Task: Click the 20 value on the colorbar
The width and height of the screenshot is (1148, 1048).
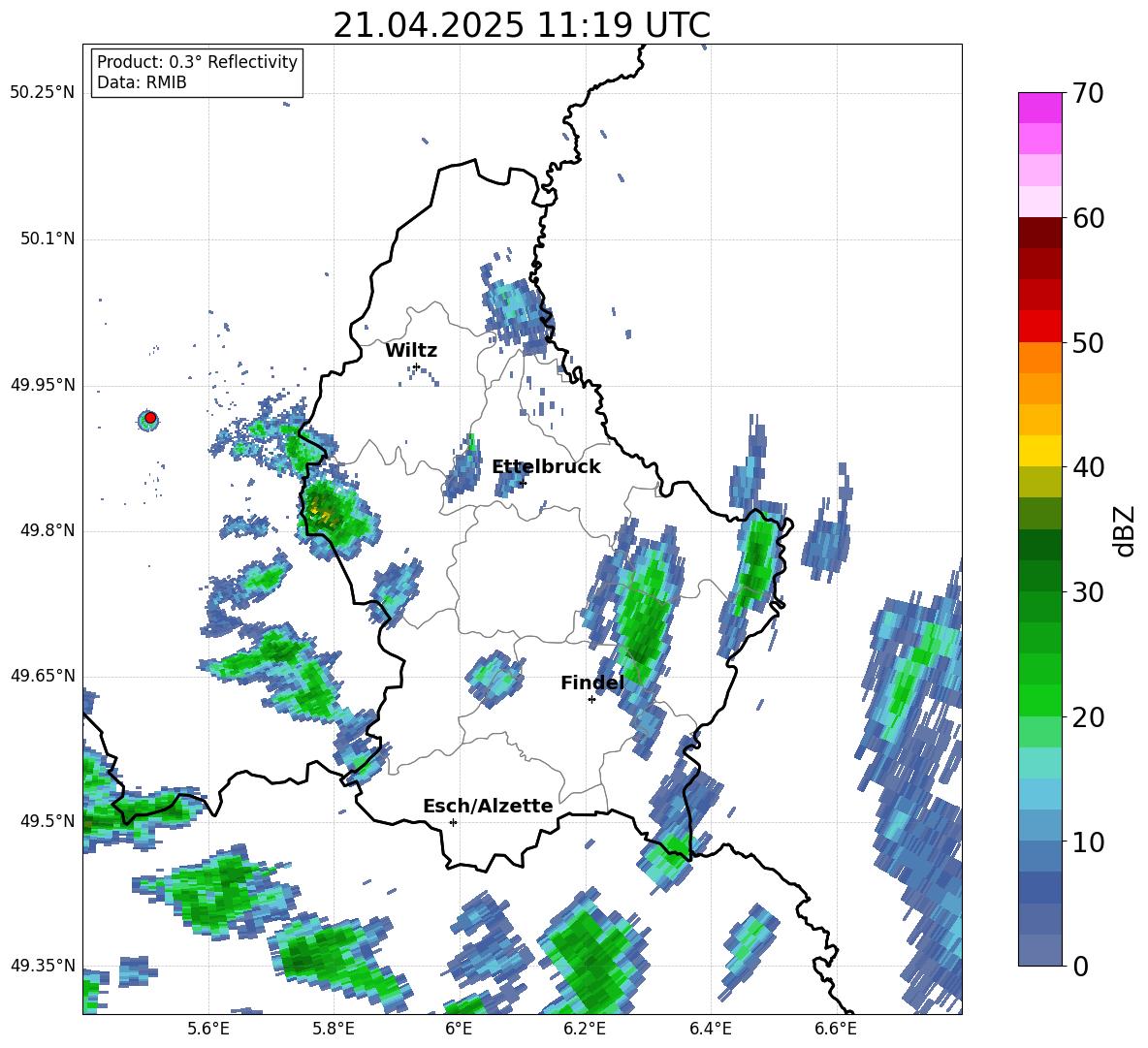Action: (x=1088, y=717)
